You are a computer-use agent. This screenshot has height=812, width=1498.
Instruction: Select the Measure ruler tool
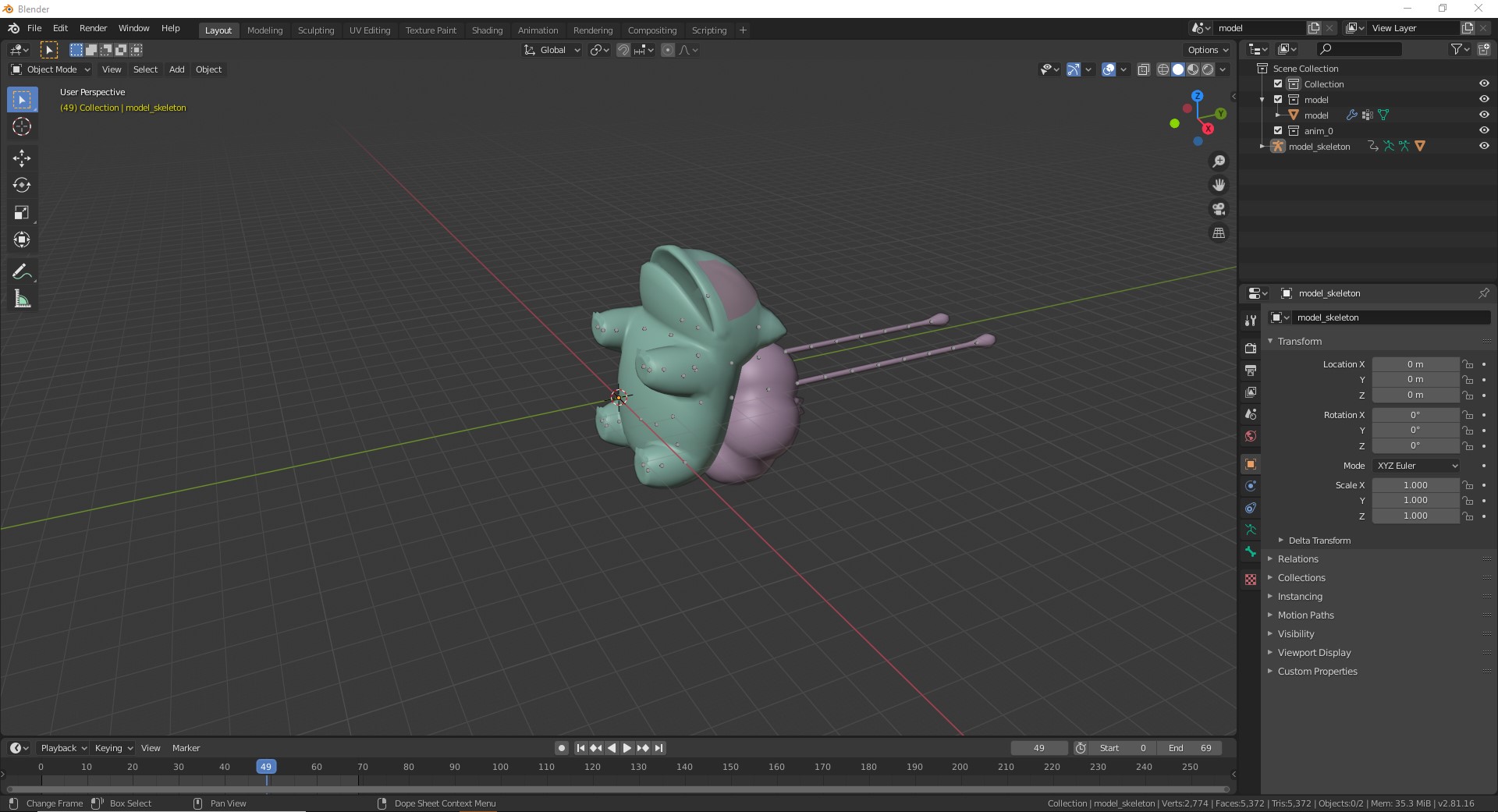(22, 300)
